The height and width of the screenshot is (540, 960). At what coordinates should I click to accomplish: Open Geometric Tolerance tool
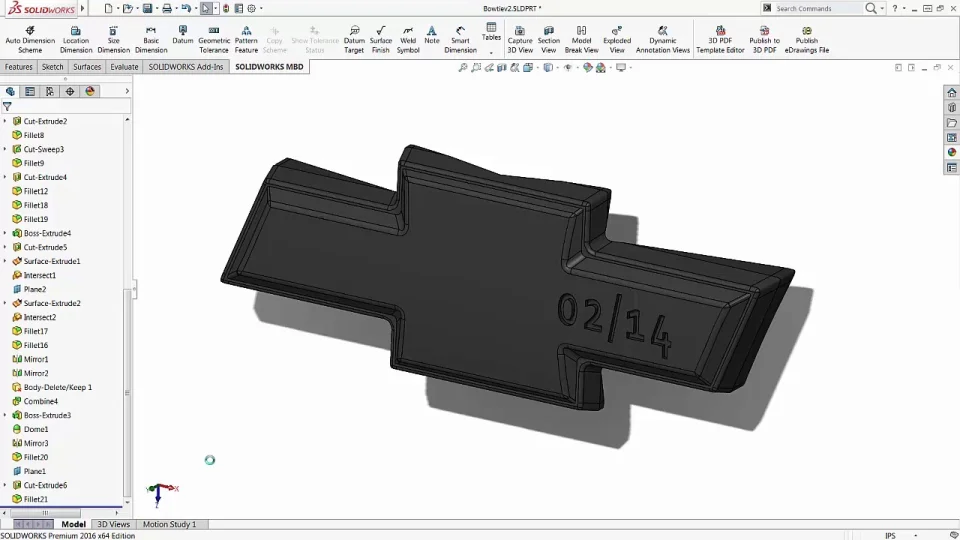click(x=214, y=40)
